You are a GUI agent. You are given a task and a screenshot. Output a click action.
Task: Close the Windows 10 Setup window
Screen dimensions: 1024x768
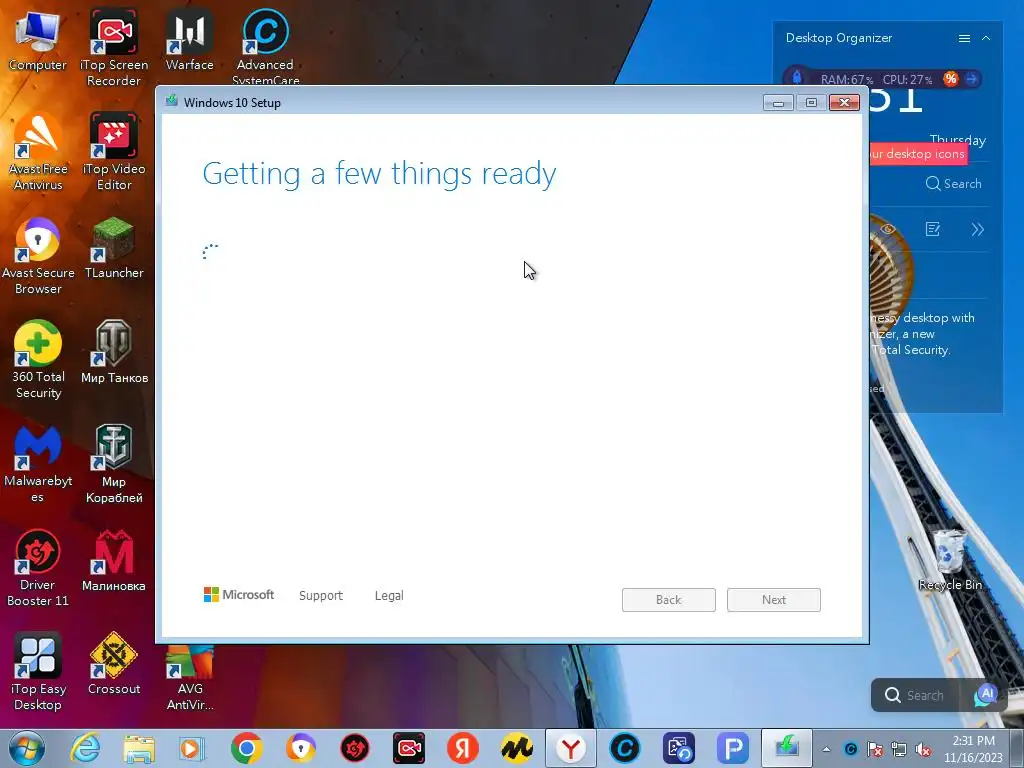[844, 103]
